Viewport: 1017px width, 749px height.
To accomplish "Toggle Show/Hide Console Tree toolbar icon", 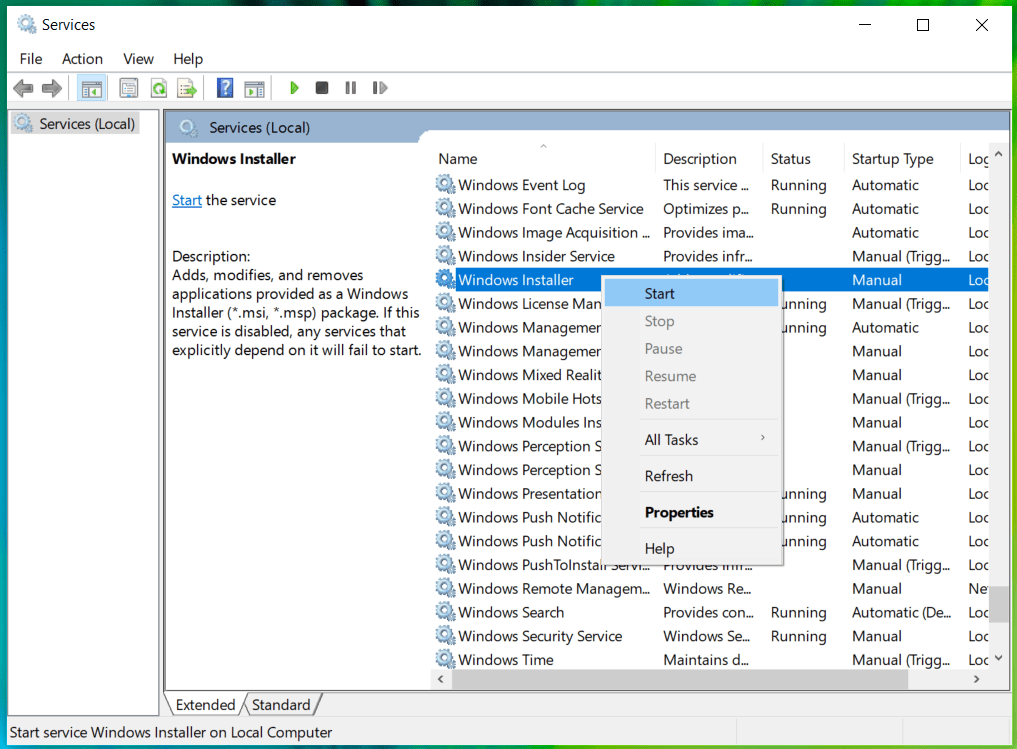I will coord(91,88).
